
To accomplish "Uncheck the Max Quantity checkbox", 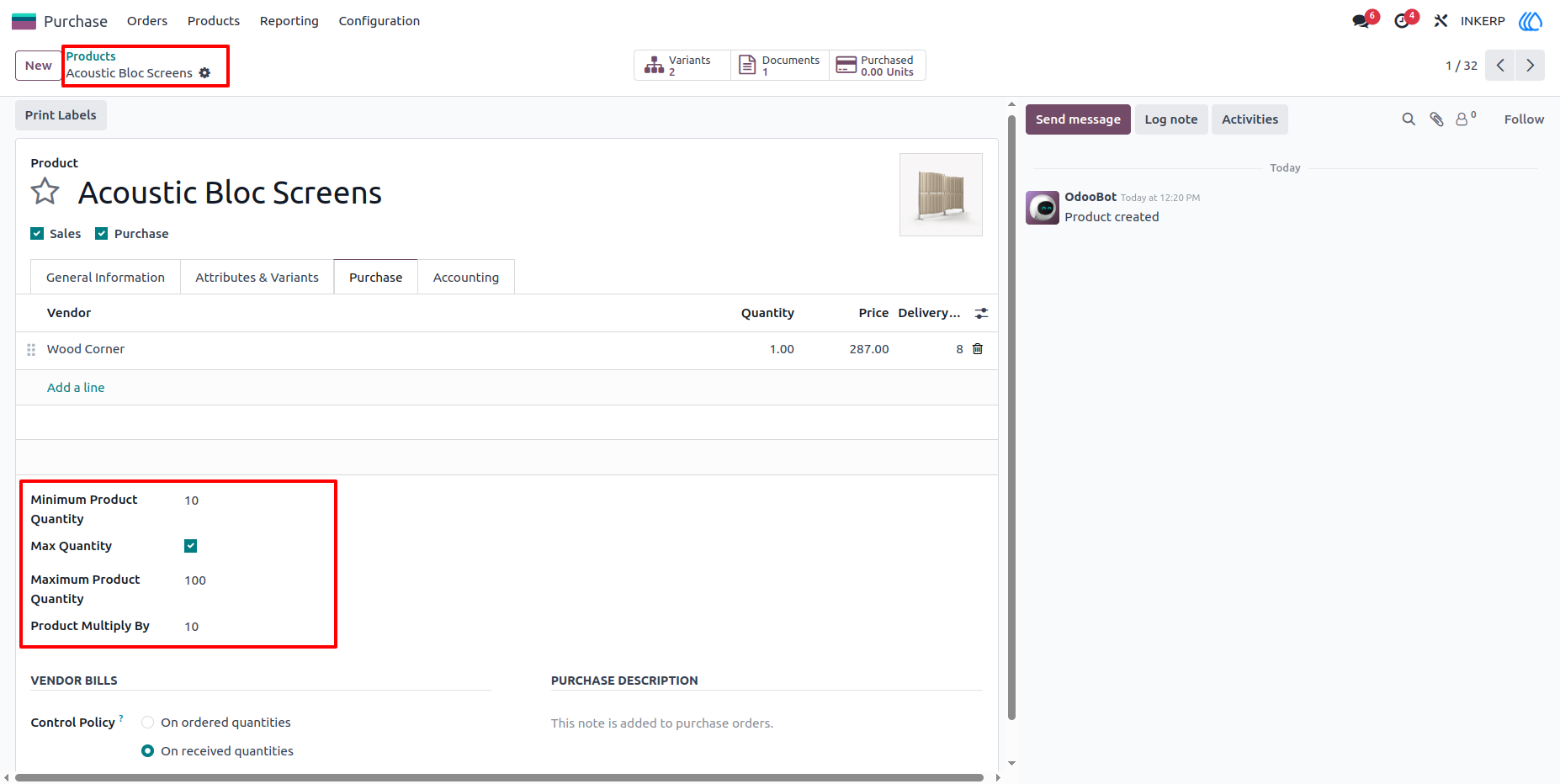I will [191, 546].
